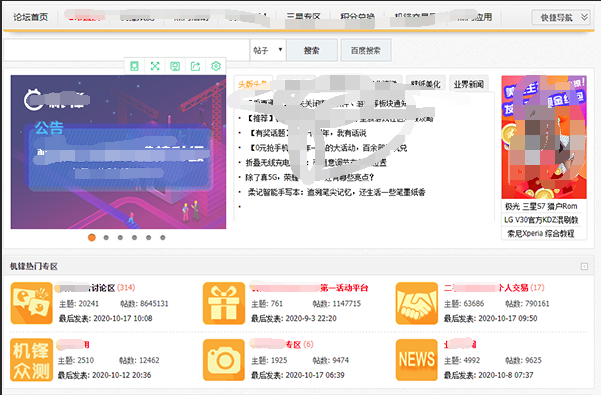Open the green settings gear icon
Image resolution: width=601 pixels, height=395 pixels.
[x=216, y=66]
